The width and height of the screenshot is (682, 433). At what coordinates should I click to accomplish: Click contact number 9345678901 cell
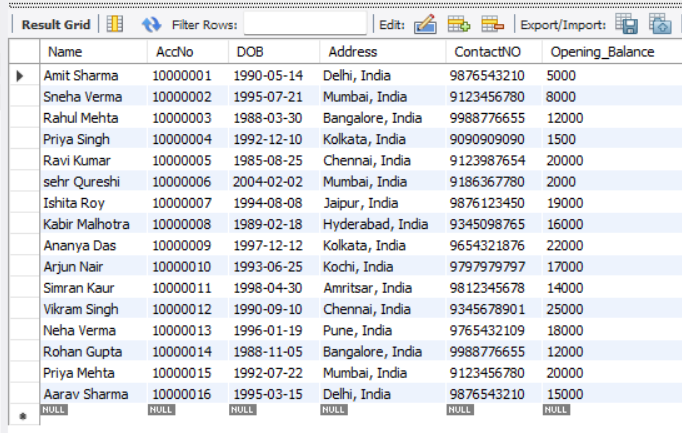(x=494, y=309)
